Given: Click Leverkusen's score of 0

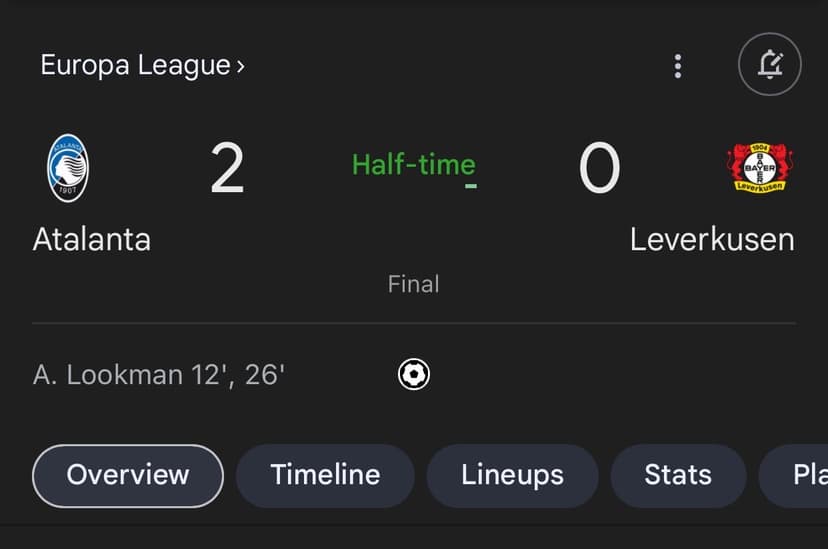Looking at the screenshot, I should pyautogui.click(x=599, y=169).
